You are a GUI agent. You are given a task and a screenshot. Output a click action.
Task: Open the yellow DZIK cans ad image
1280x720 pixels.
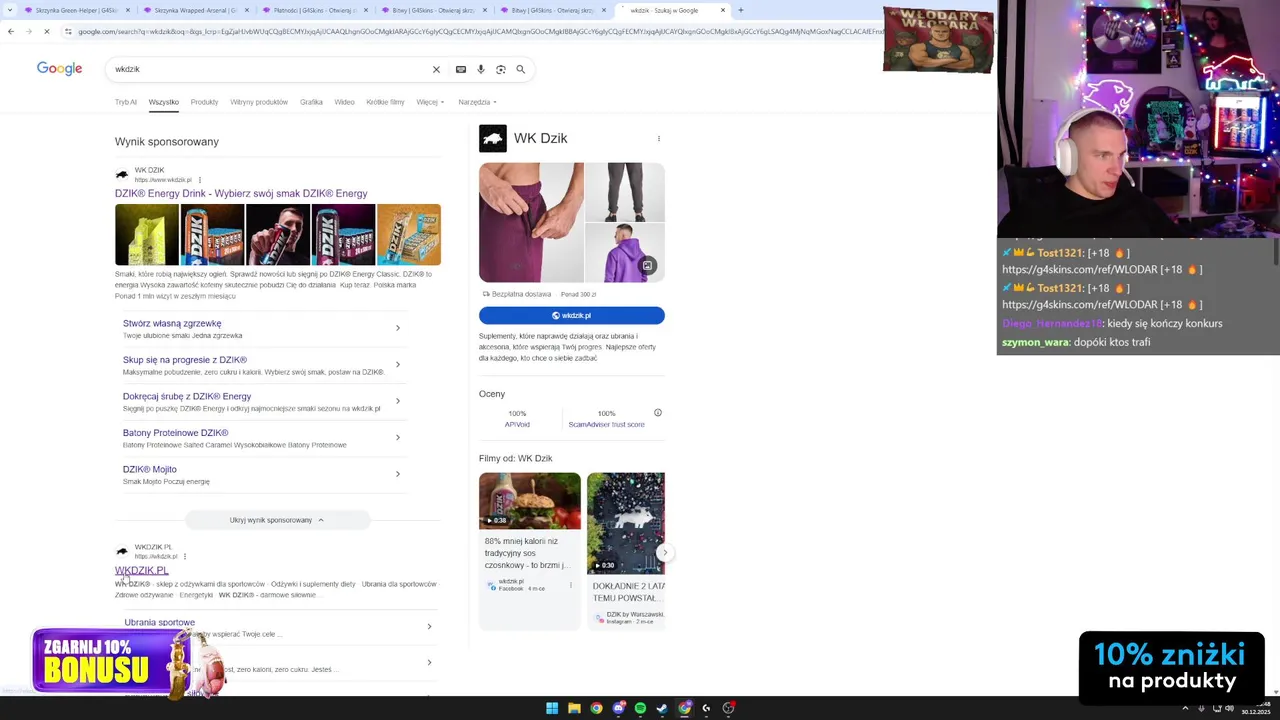click(x=147, y=235)
